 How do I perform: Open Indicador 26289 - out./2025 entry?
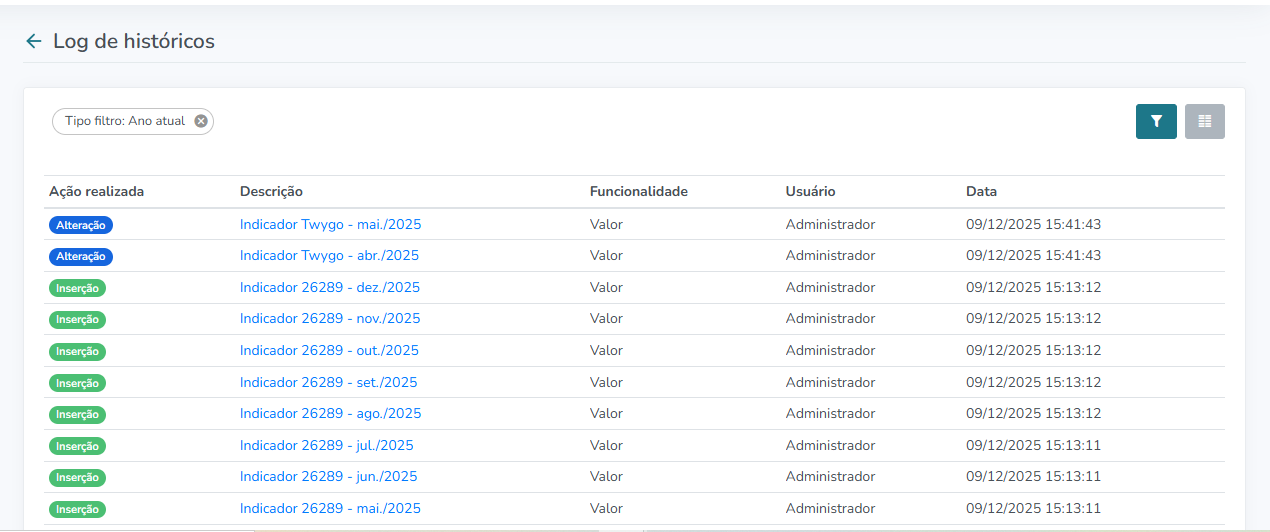click(329, 350)
